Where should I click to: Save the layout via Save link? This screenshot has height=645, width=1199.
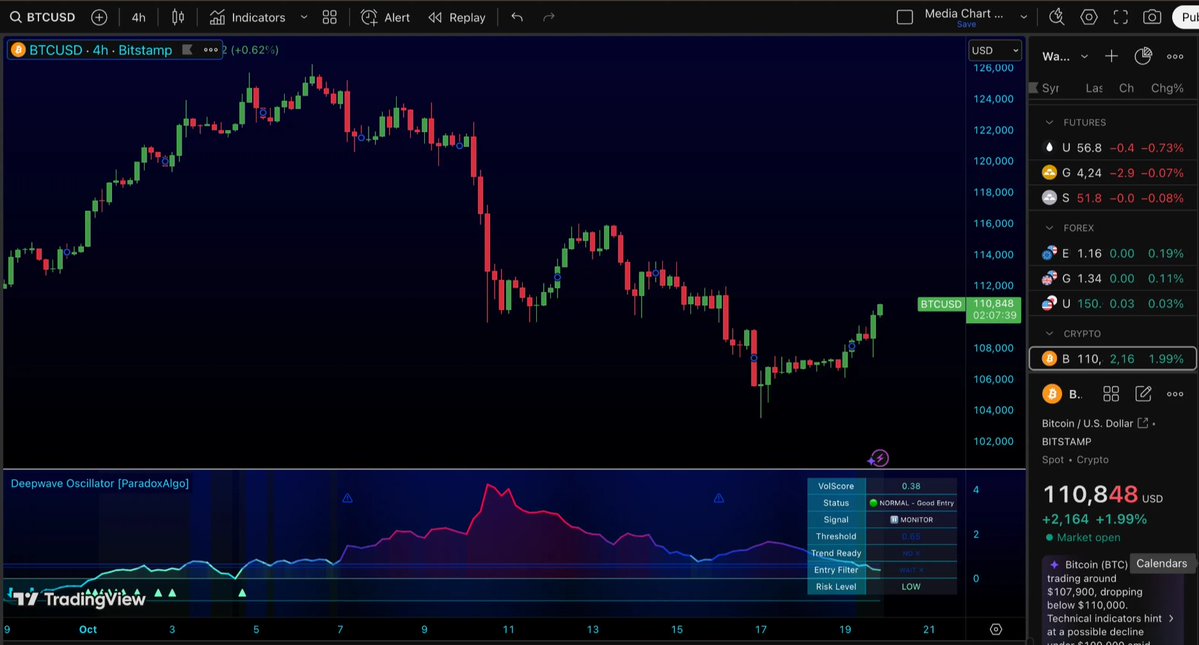pos(967,24)
